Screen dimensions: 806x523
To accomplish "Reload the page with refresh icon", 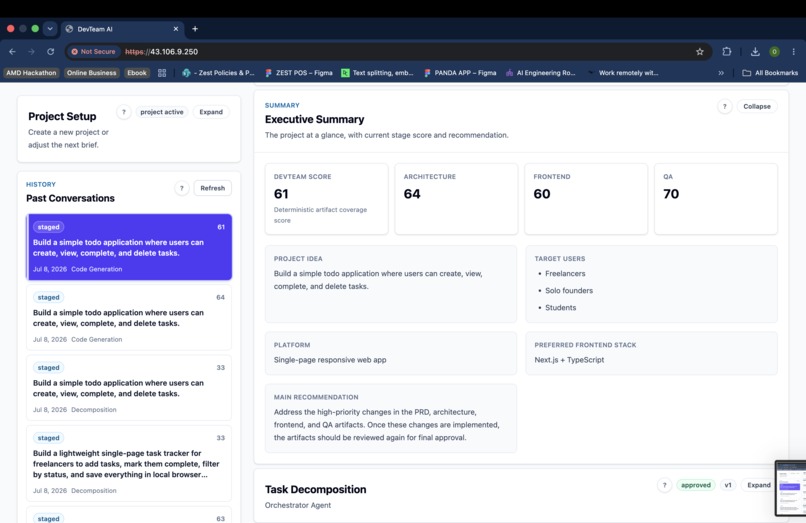I will tap(50, 51).
